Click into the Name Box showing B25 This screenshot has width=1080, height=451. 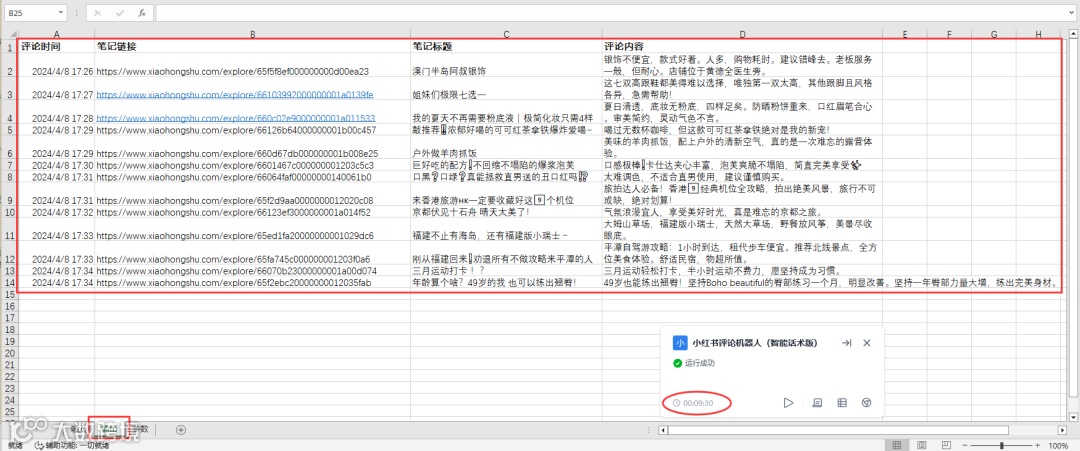(30, 13)
